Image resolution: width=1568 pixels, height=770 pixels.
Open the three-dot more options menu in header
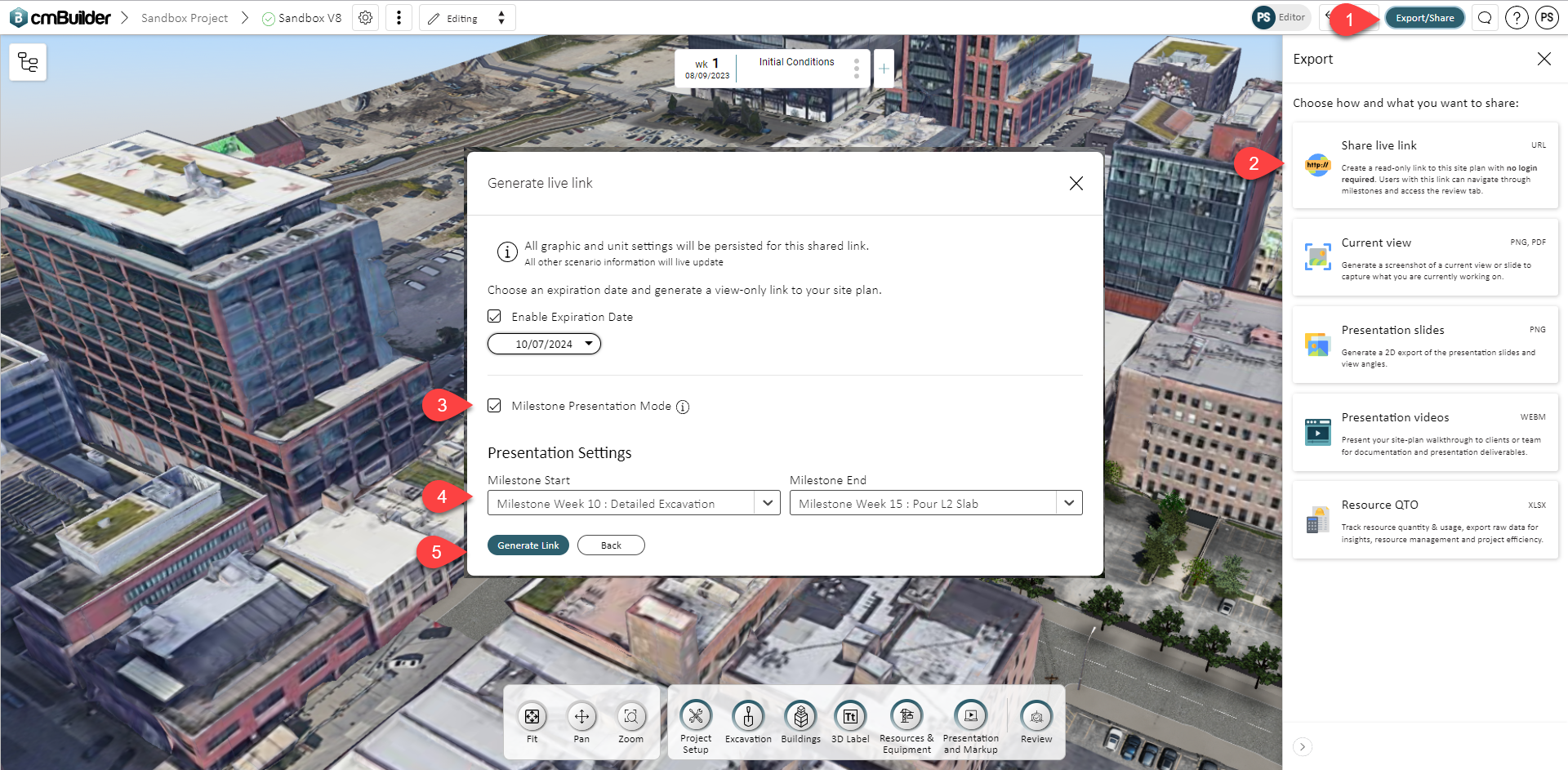tap(399, 18)
